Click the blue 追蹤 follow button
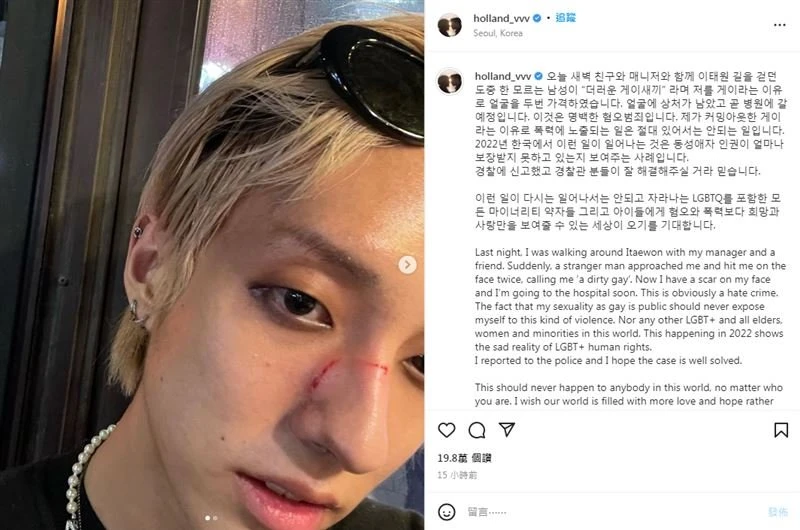Screen dimensions: 800x530 click(565, 18)
